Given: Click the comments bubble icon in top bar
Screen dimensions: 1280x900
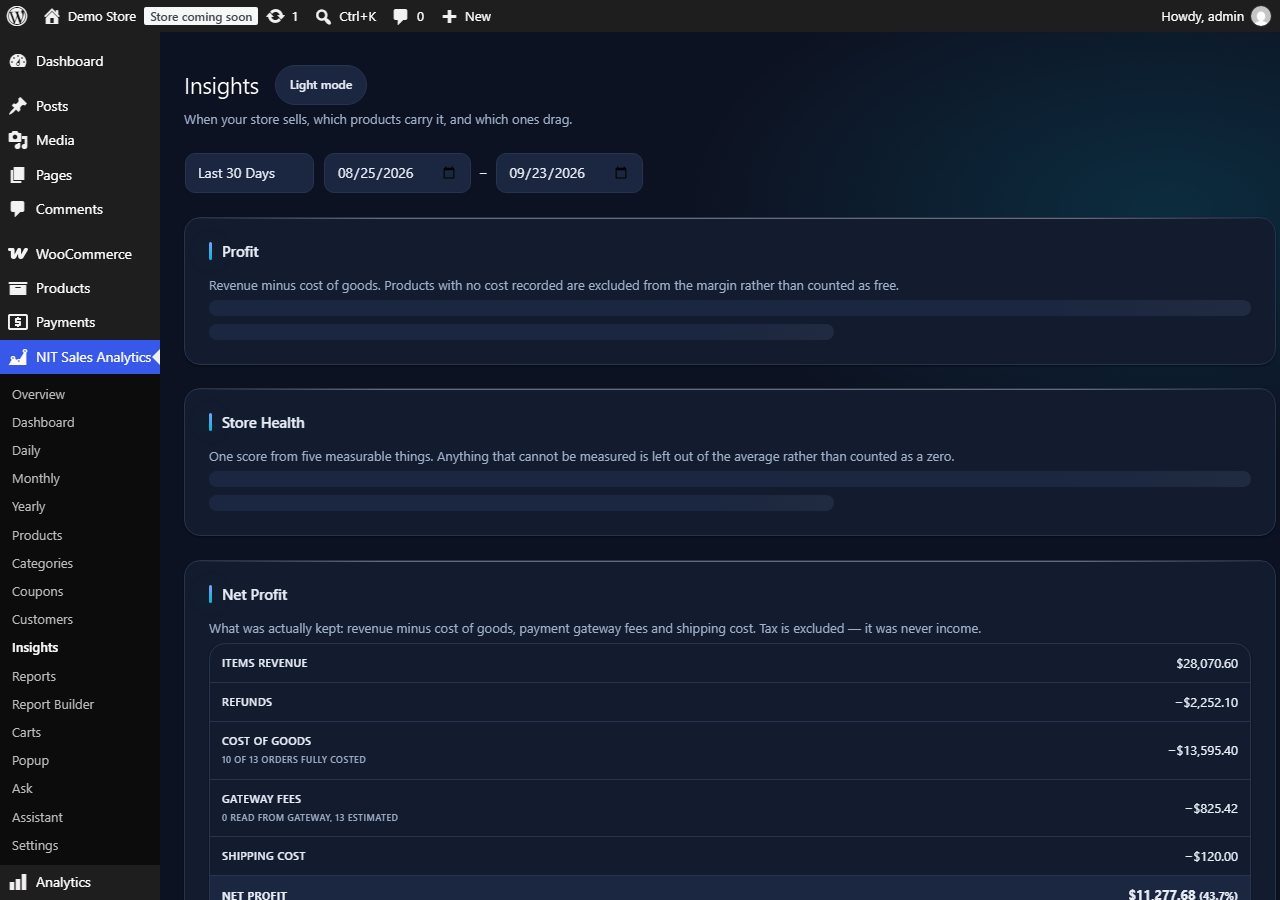Looking at the screenshot, I should click(x=401, y=17).
